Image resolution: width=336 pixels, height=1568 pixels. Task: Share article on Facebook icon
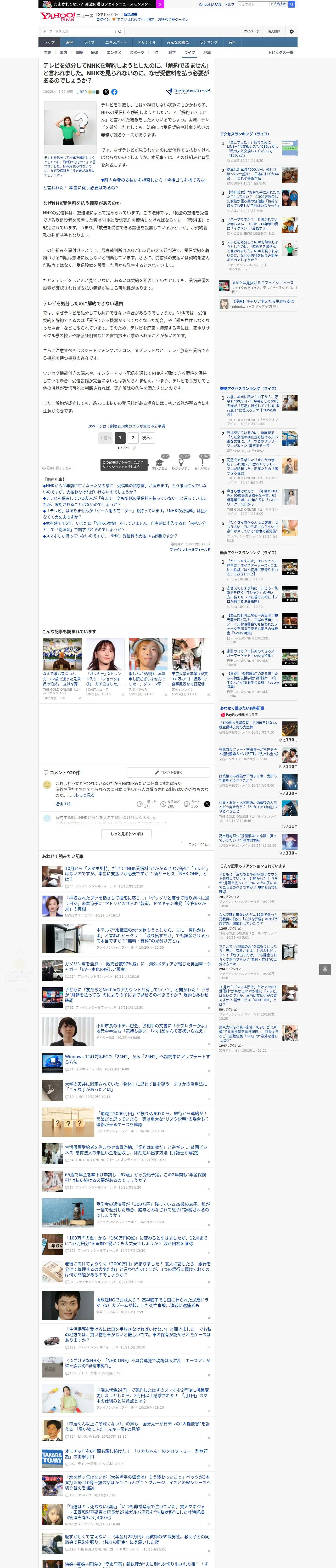pyautogui.click(x=114, y=92)
